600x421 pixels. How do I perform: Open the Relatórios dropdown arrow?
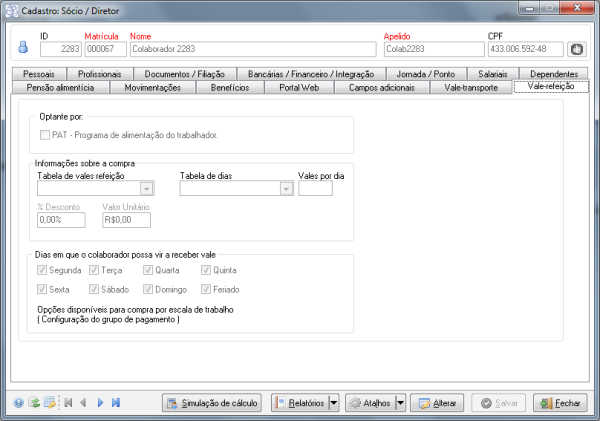(334, 403)
